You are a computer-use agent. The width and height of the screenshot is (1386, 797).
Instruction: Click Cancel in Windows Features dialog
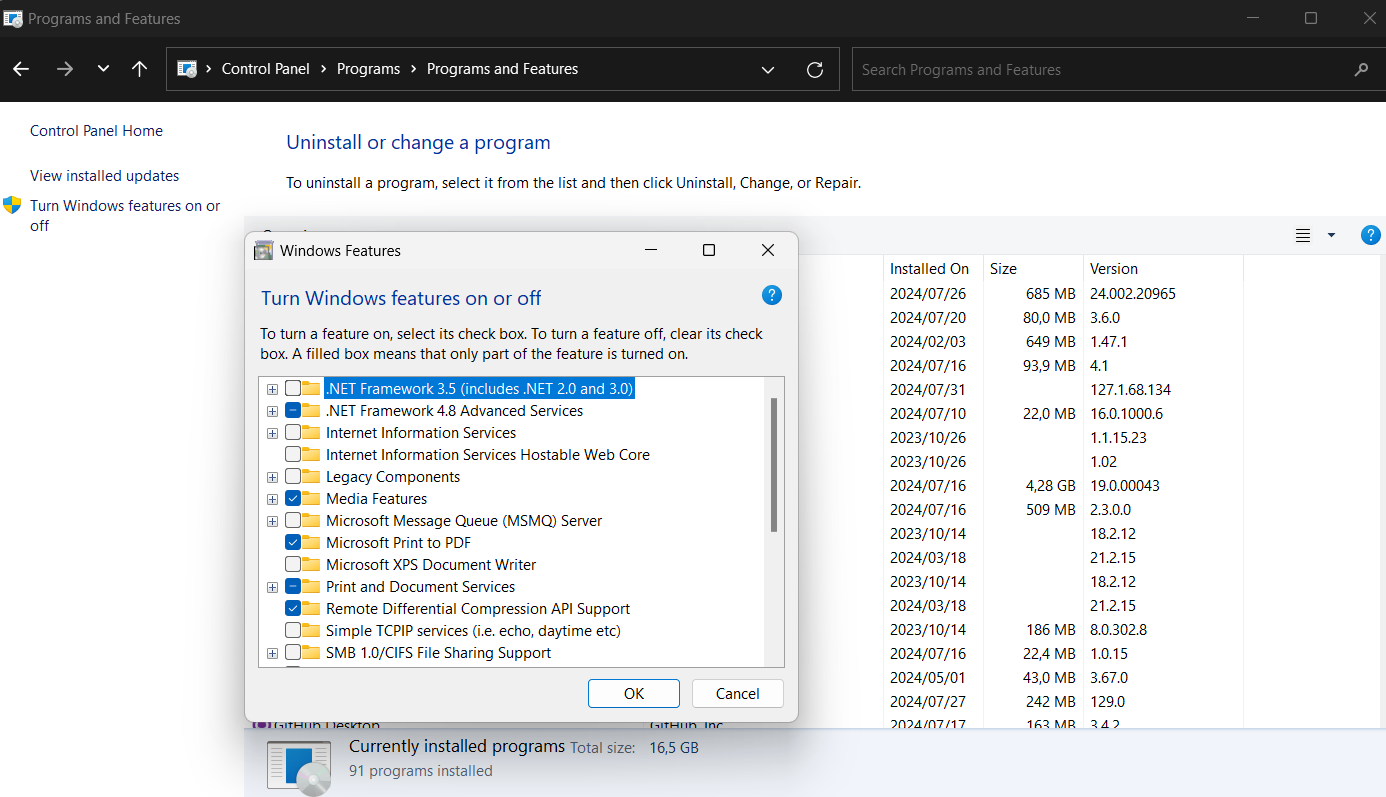point(738,693)
